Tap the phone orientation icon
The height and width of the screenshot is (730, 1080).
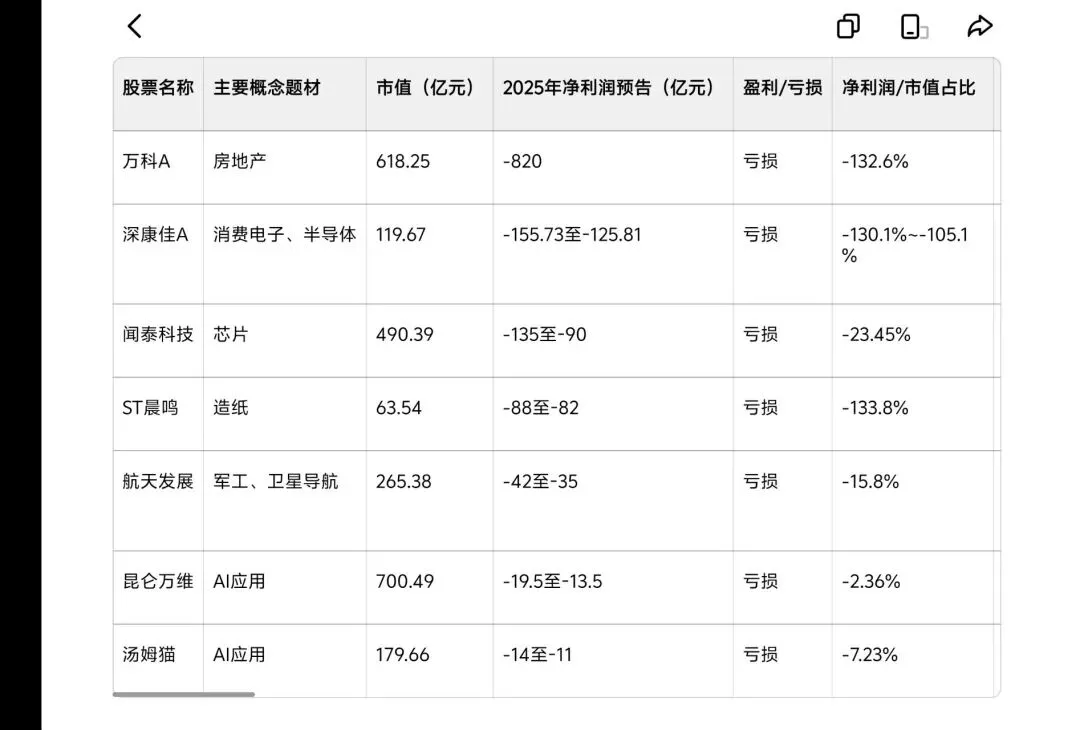pyautogui.click(x=914, y=27)
